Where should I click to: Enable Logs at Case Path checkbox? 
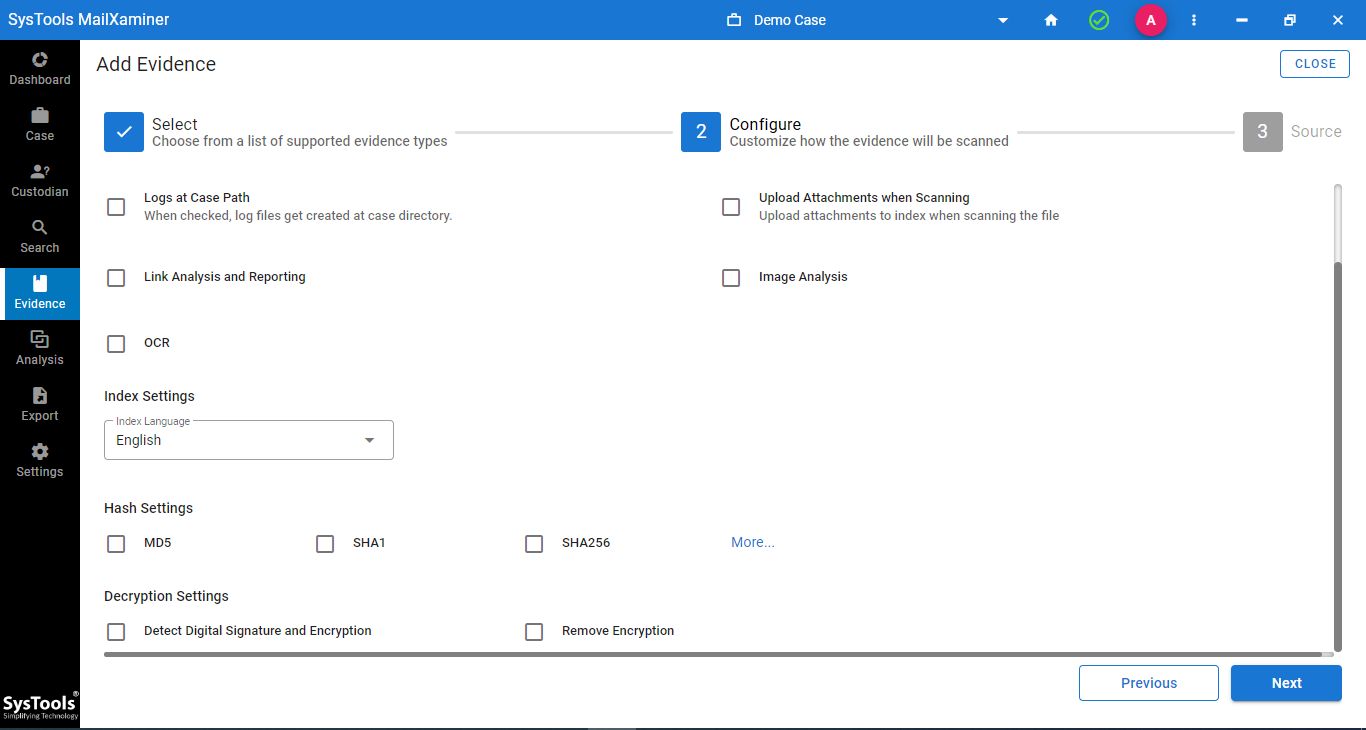point(116,207)
